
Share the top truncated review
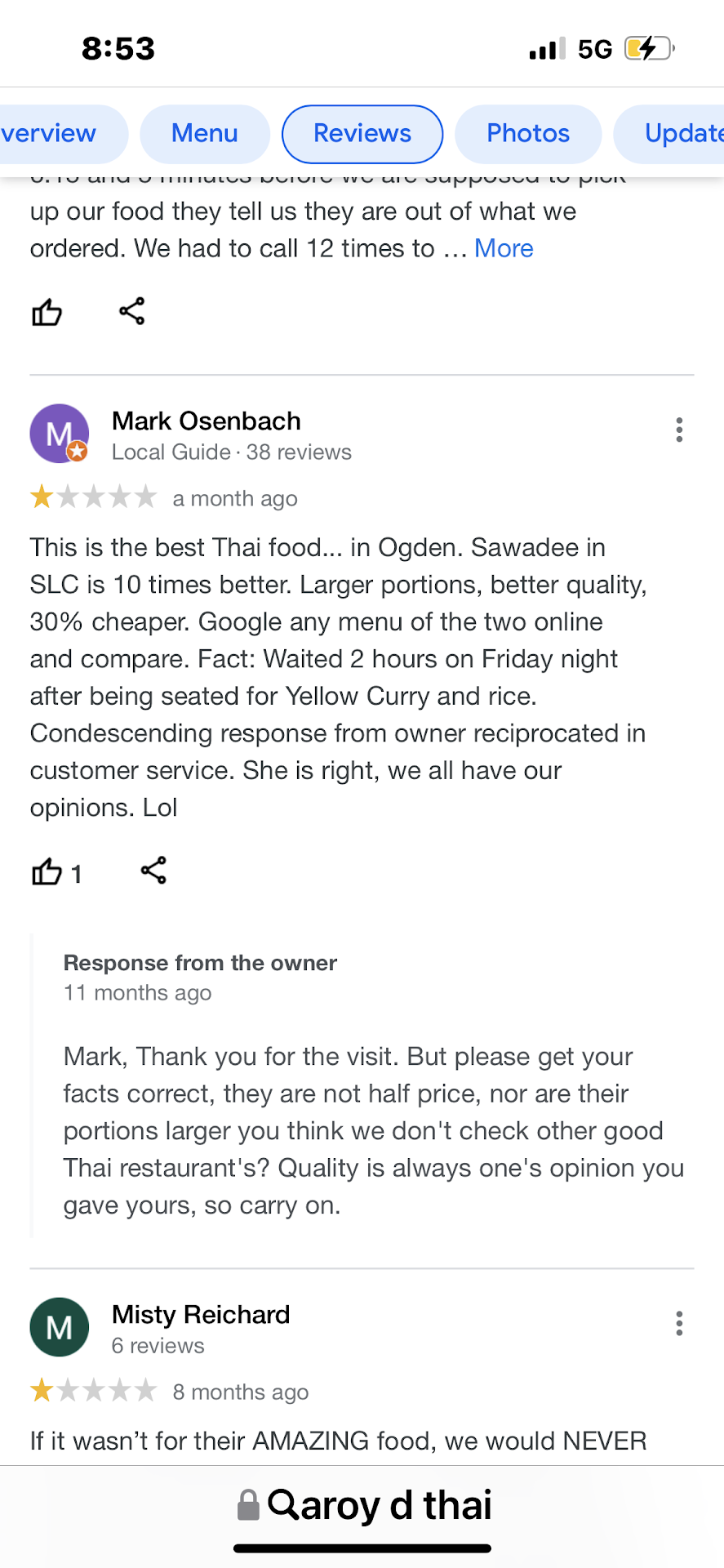(x=131, y=311)
